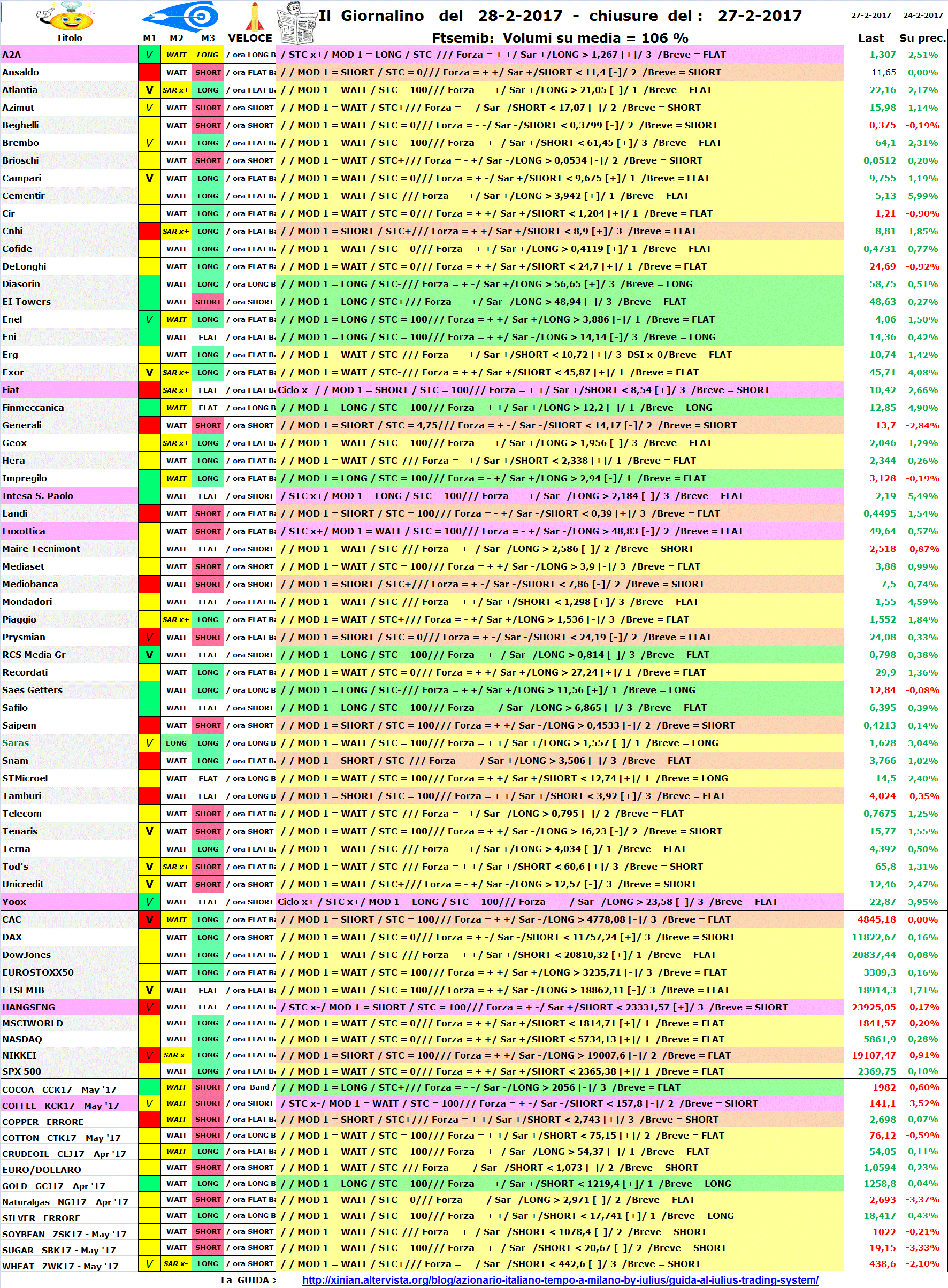Viewport: 948px width, 1288px height.
Task: Click the 'SAR x+' M2 cell in the Atlantia row
Action: (x=175, y=90)
